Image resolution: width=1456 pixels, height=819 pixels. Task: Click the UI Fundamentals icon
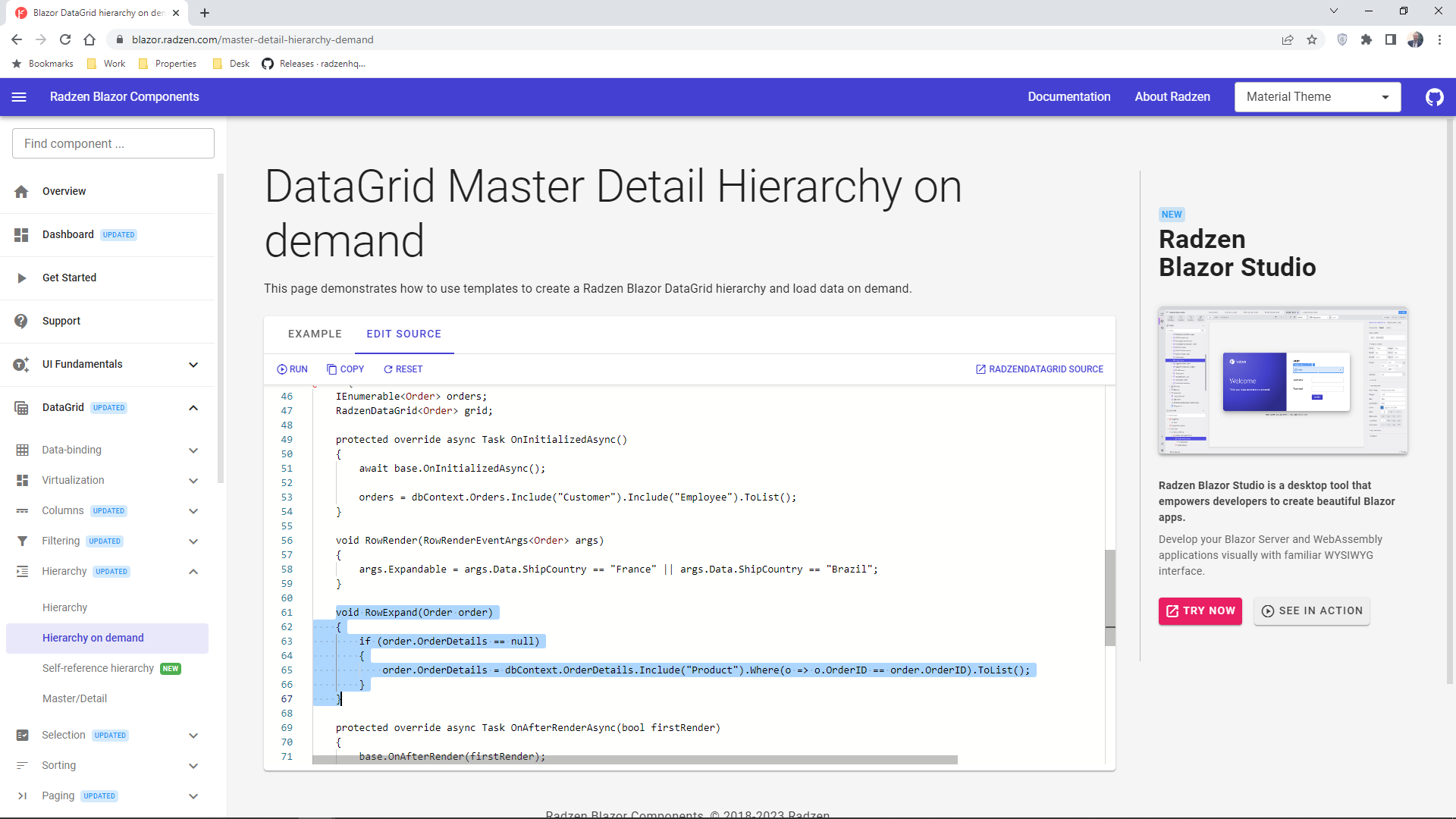point(21,365)
